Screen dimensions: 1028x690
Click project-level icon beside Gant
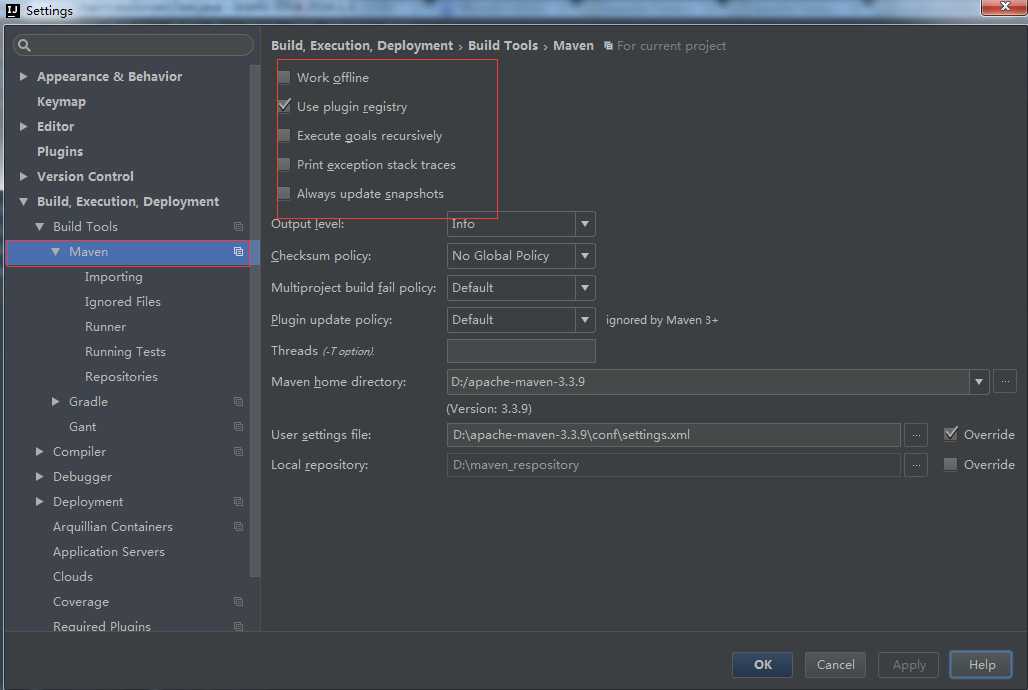(239, 426)
